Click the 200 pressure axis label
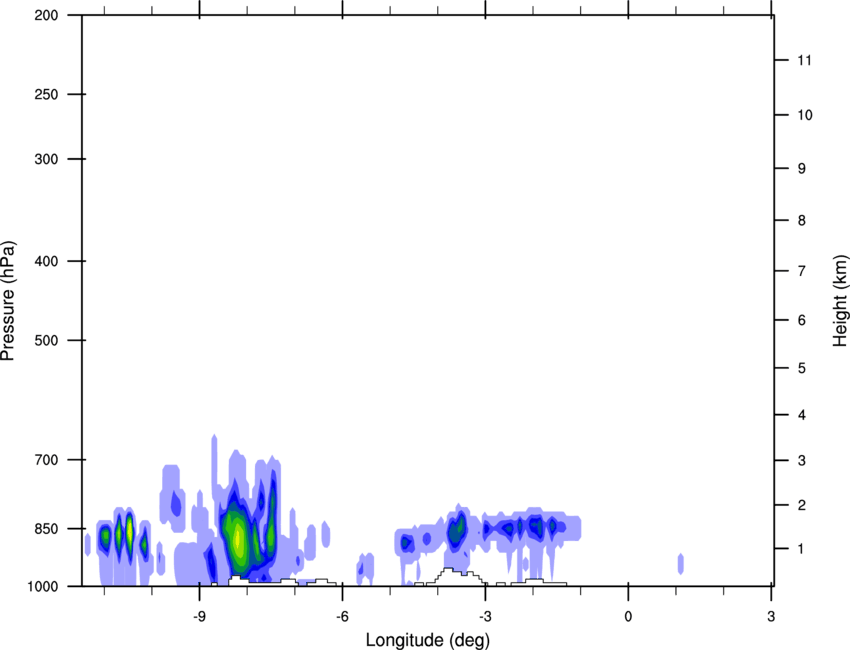Screen dimensions: 850x650 click(46, 15)
